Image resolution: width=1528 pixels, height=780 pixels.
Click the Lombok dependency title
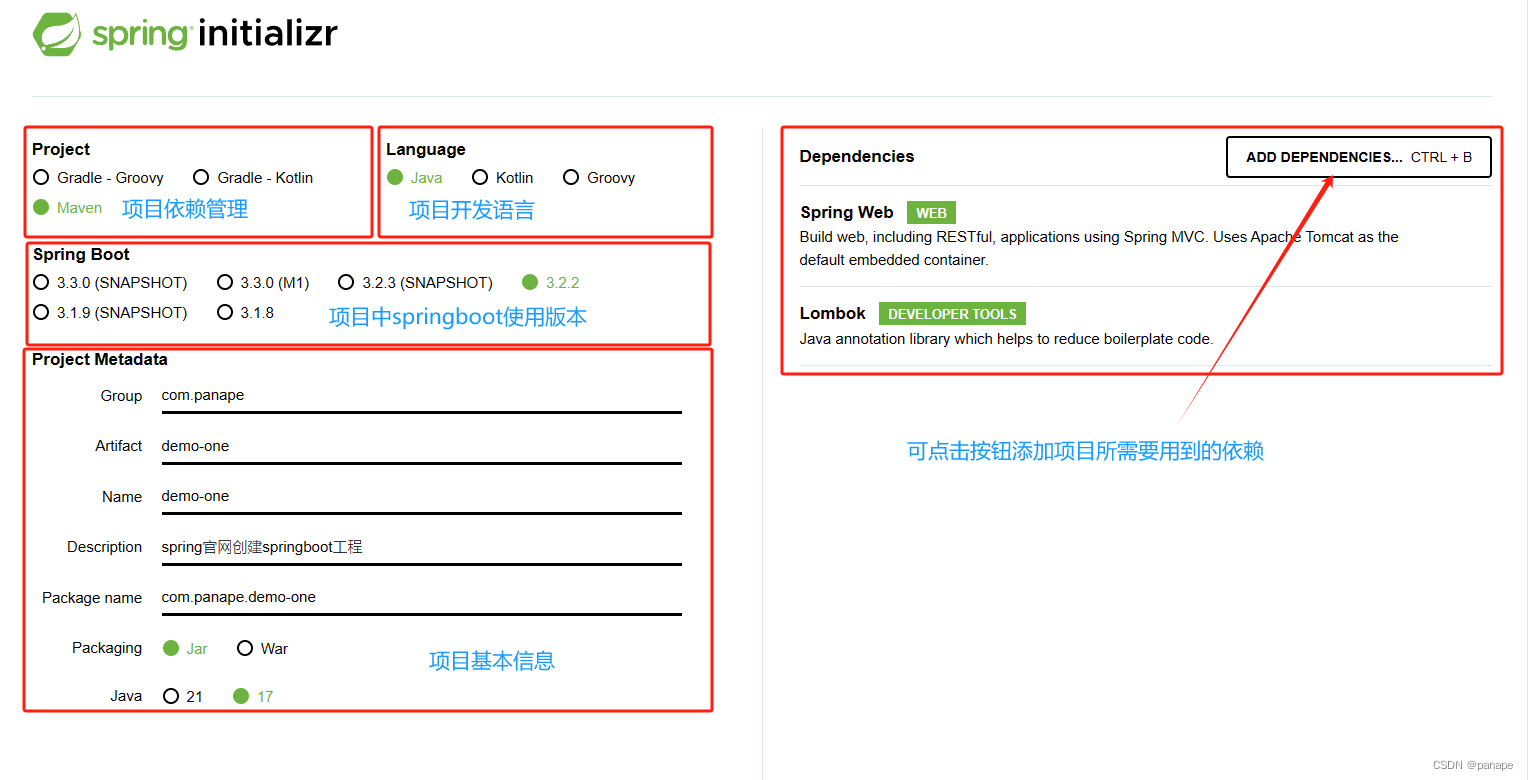click(x=833, y=313)
